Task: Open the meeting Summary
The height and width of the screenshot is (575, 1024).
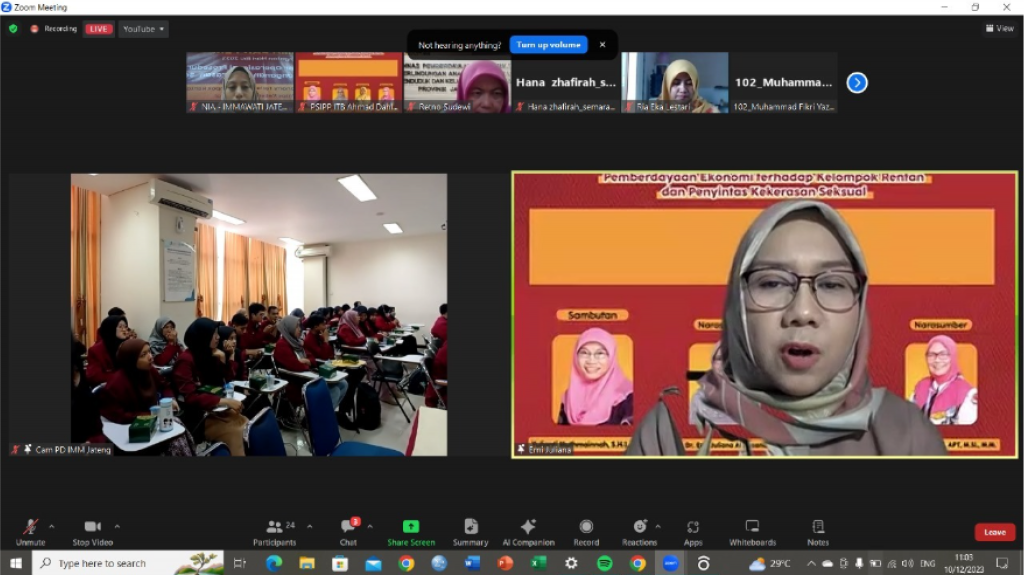Action: point(470,531)
